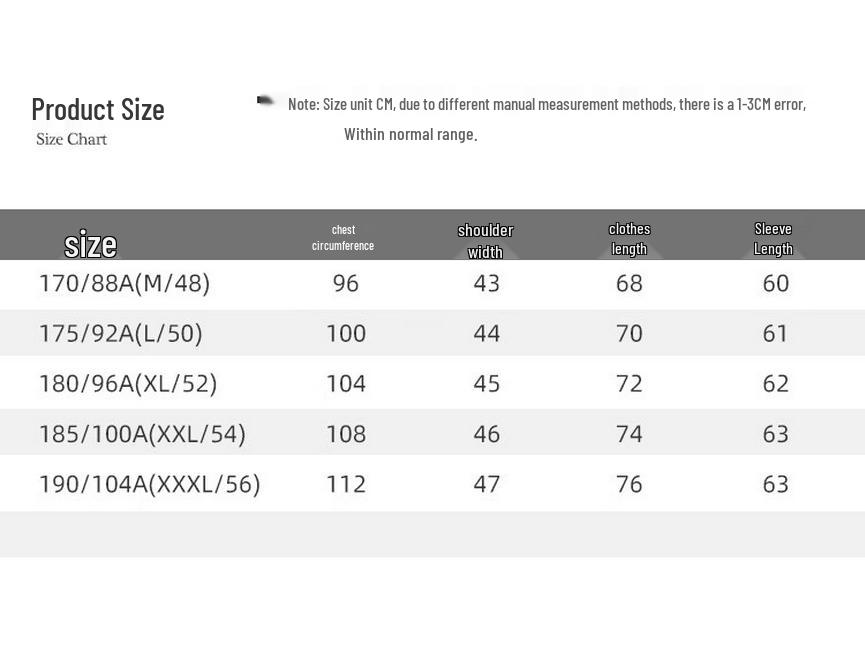This screenshot has height=649, width=865.
Task: Click the dark smudge icon beside the note
Action: [265, 100]
